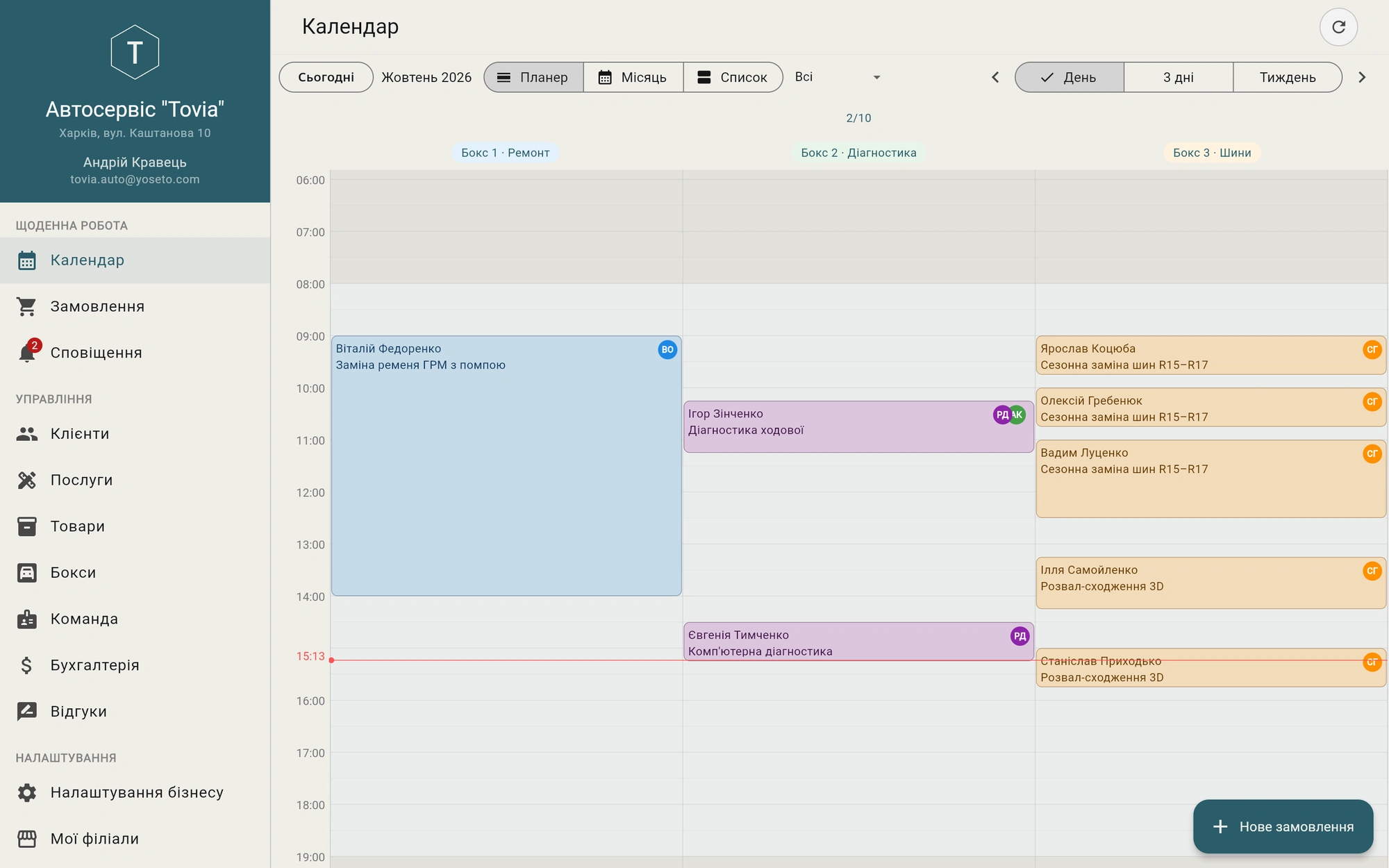1389x868 pixels.
Task: Click the Сьогодні button
Action: pyautogui.click(x=326, y=77)
